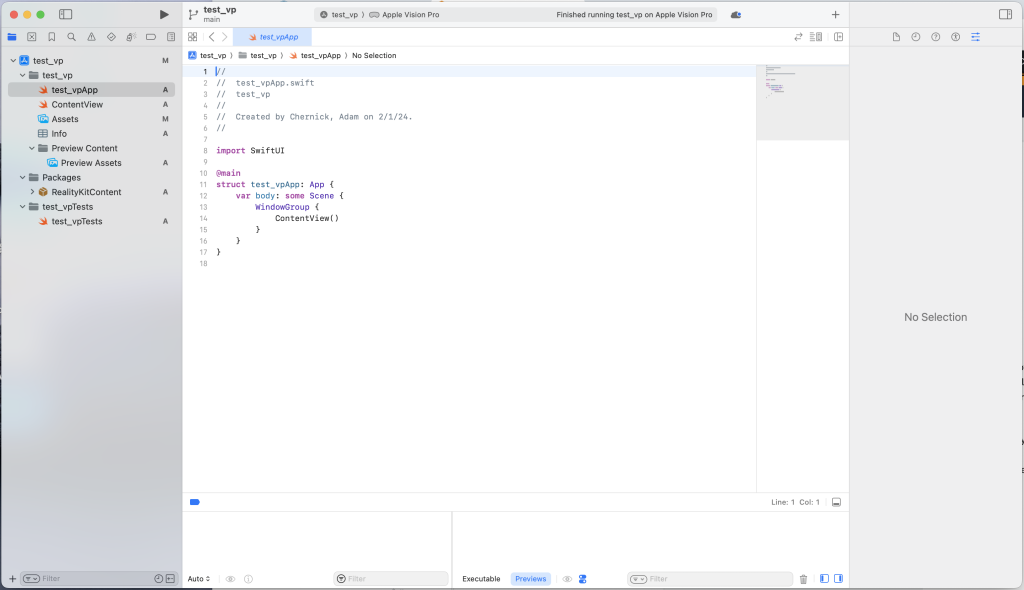Open the History inspector clock icon
Screen dimensions: 1024x590
(x=916, y=37)
